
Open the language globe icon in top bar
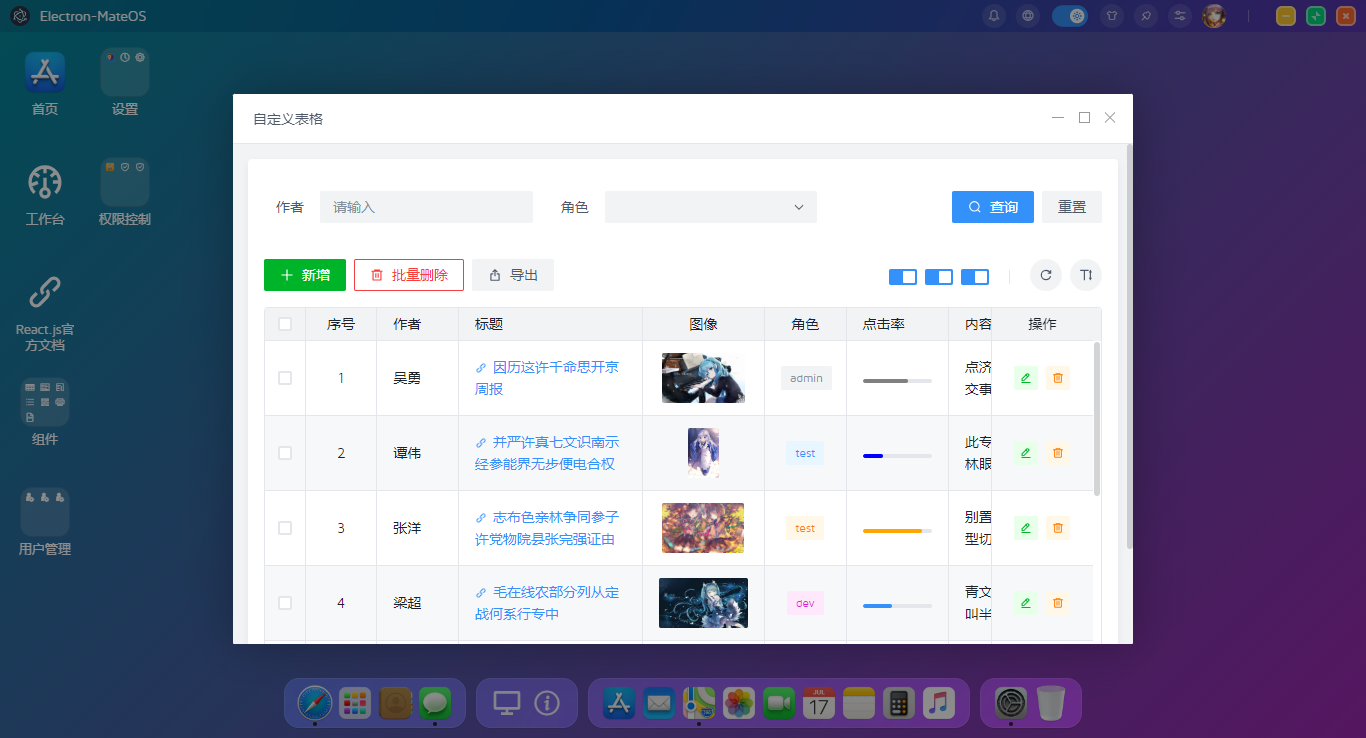[1028, 16]
